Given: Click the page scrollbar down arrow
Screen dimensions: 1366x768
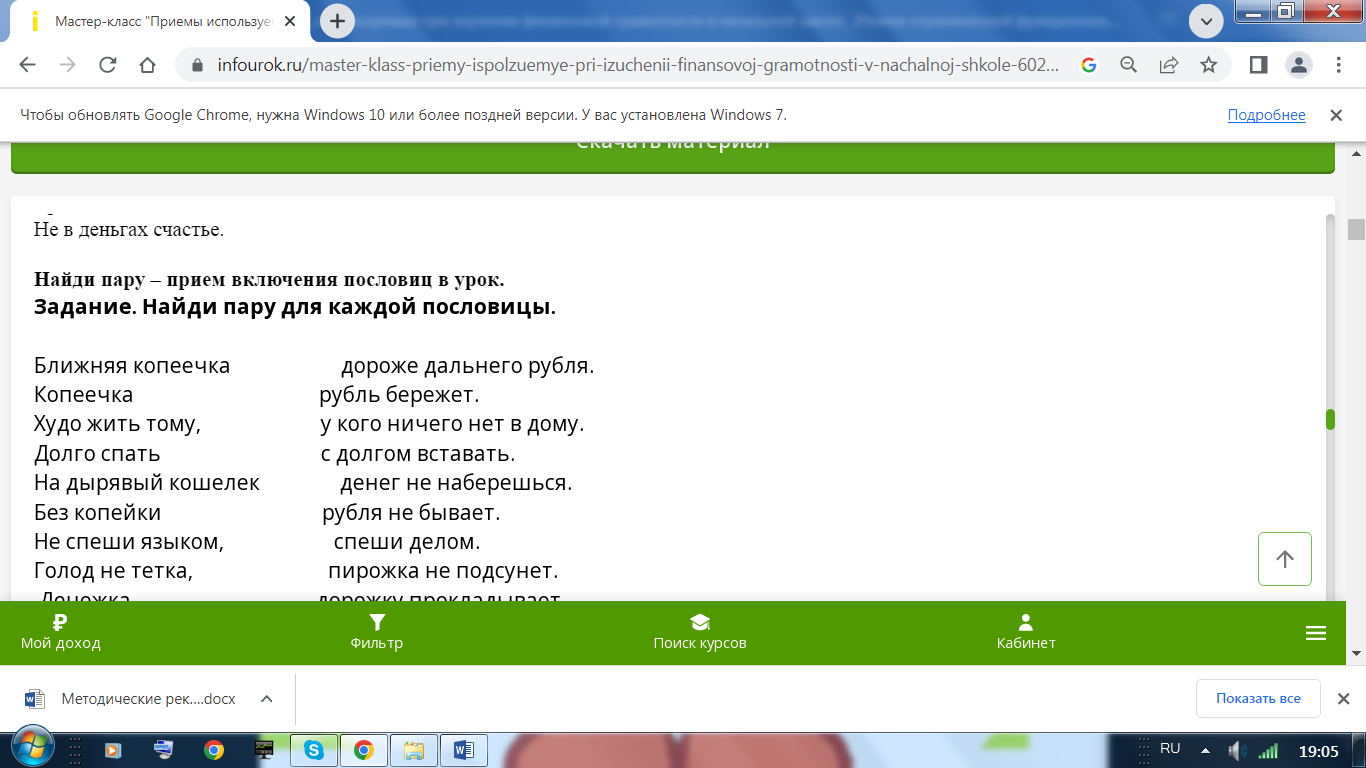Looking at the screenshot, I should pyautogui.click(x=1356, y=653).
